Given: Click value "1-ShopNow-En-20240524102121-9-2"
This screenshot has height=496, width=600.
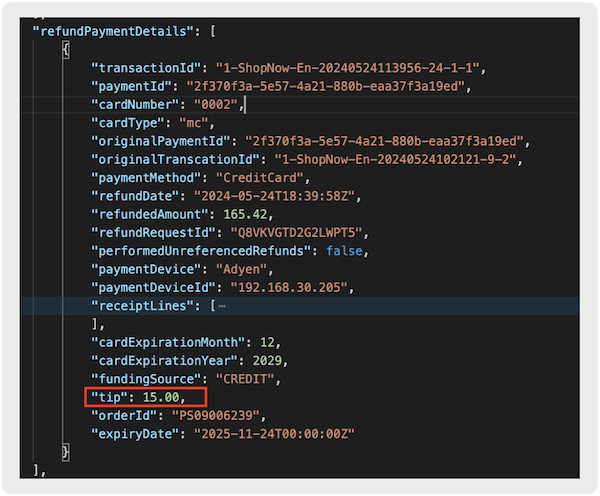Looking at the screenshot, I should pyautogui.click(x=395, y=160).
